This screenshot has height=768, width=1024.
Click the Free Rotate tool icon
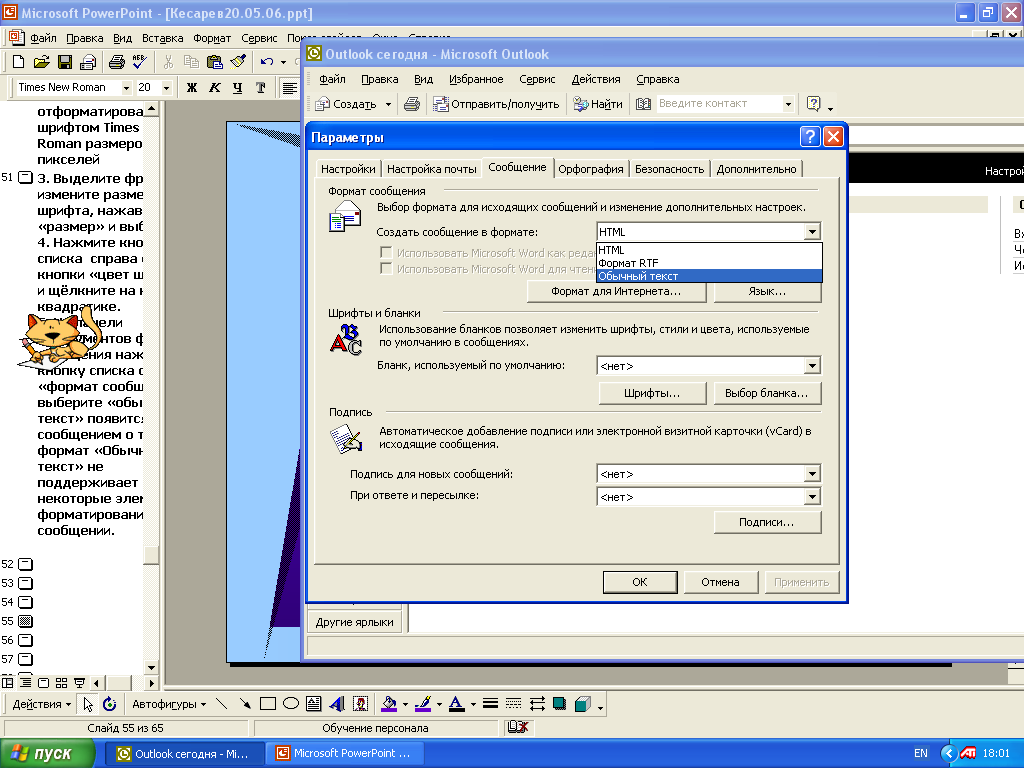click(110, 704)
